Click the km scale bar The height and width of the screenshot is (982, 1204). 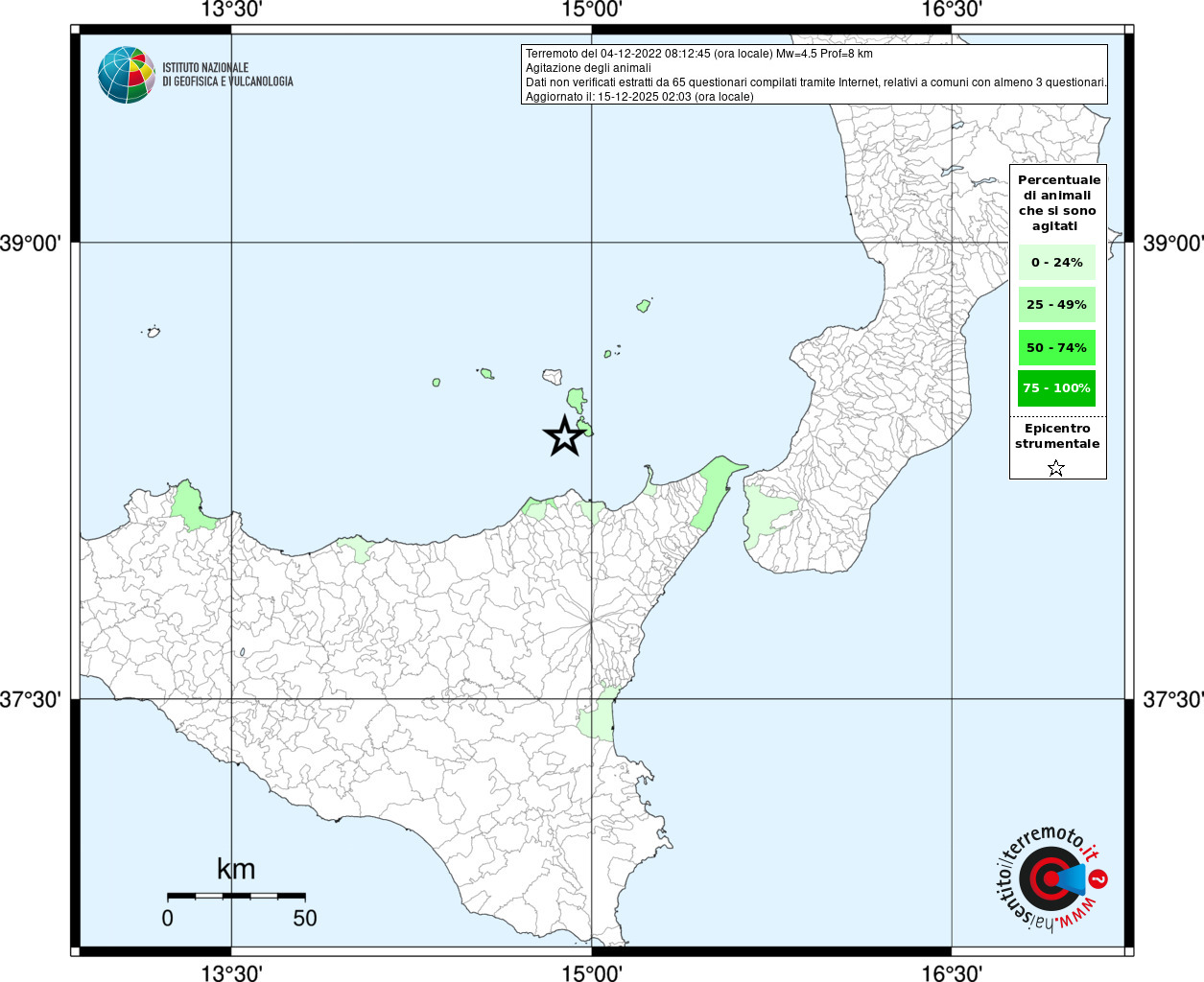pyautogui.click(x=236, y=896)
